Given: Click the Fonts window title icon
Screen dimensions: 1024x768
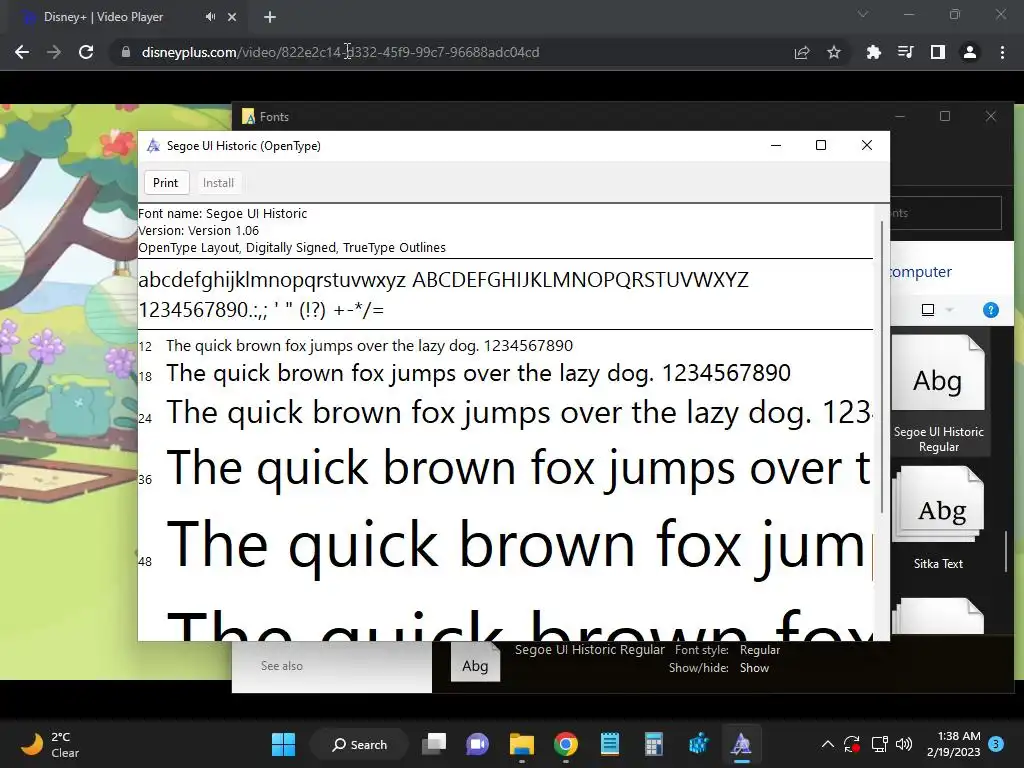Looking at the screenshot, I should coord(248,116).
